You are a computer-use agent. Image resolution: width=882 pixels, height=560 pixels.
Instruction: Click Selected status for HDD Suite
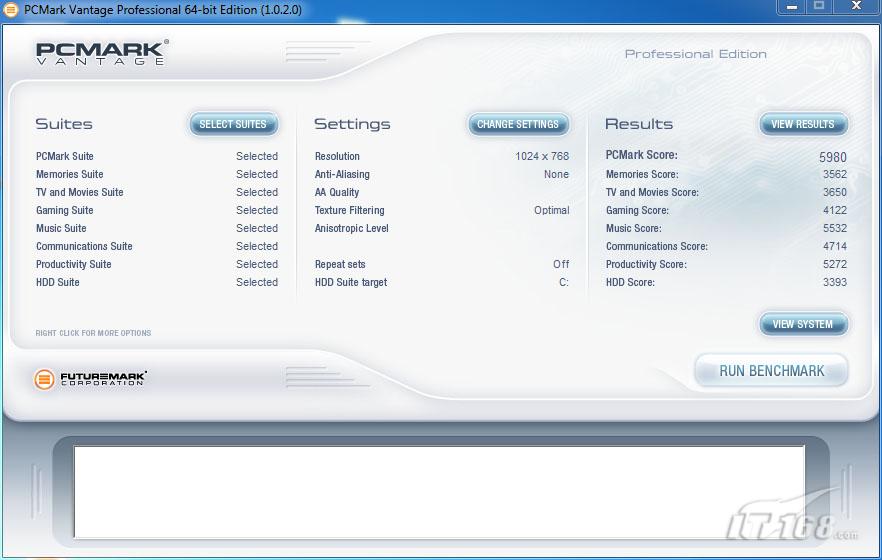pyautogui.click(x=257, y=282)
